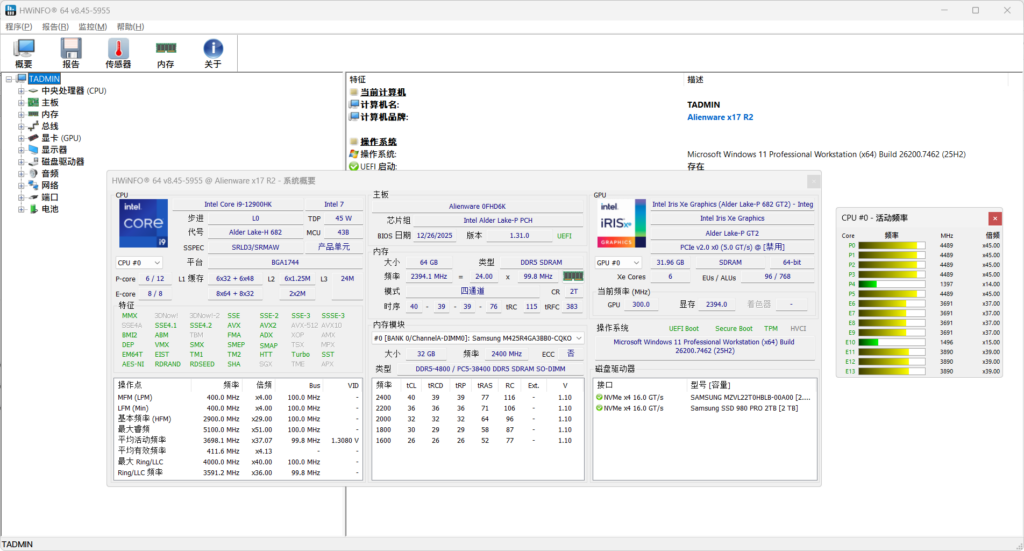Select the 显卡 (GPU) tree node
This screenshot has height=551, width=1024.
(61, 138)
